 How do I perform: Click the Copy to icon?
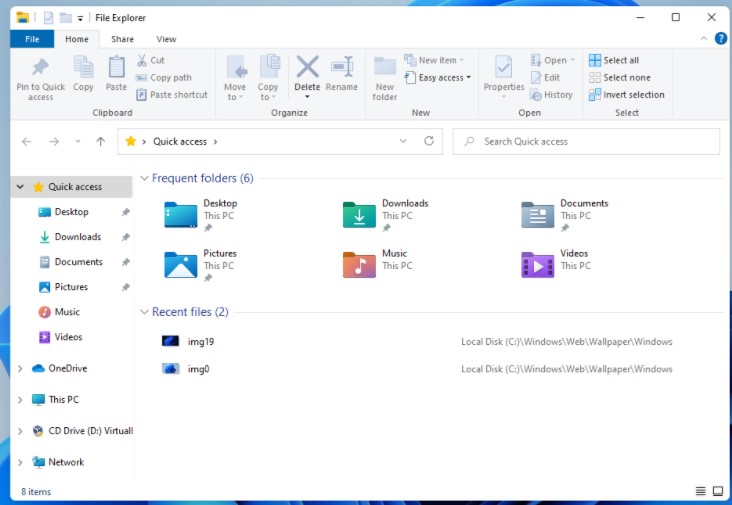269,67
